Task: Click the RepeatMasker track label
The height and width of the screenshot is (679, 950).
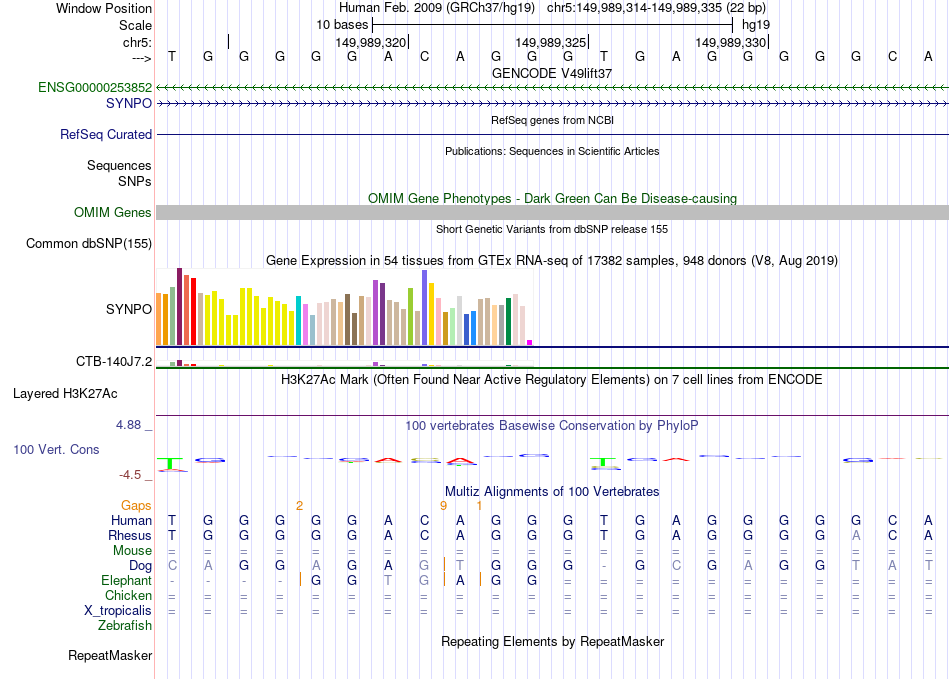Action: [110, 655]
